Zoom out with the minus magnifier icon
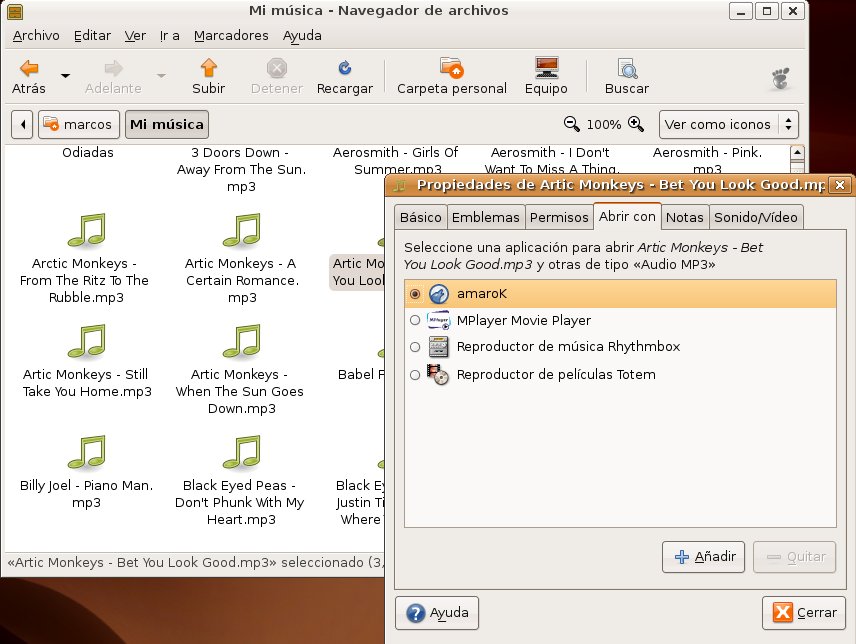The image size is (856, 644). [572, 125]
